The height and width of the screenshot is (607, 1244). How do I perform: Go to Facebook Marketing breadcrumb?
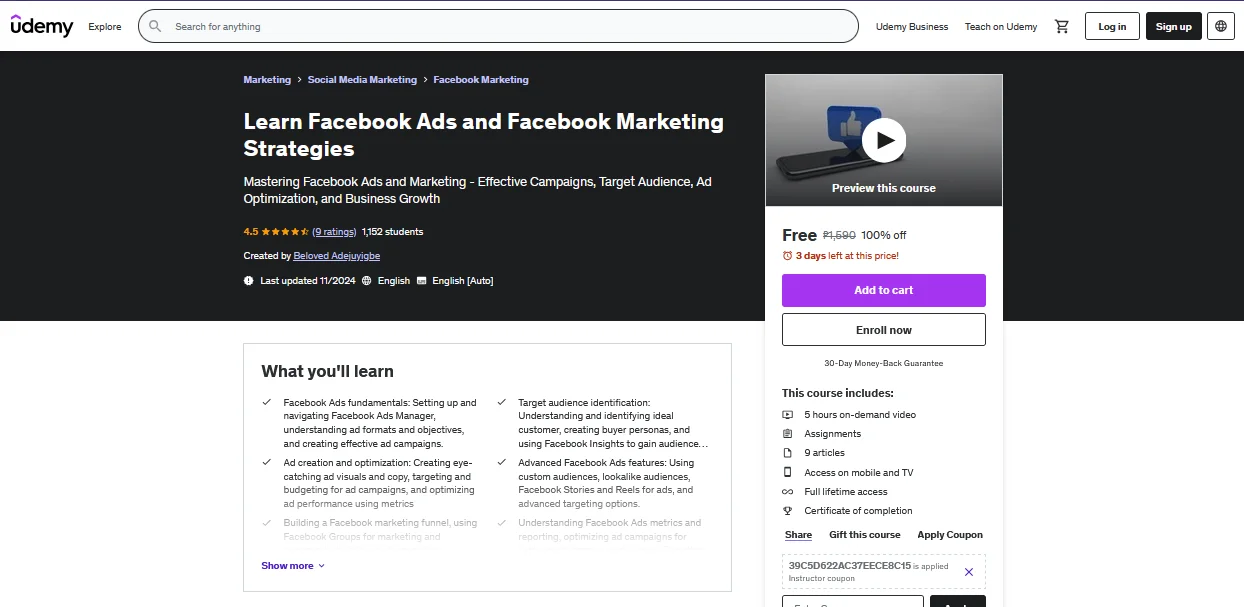[481, 80]
